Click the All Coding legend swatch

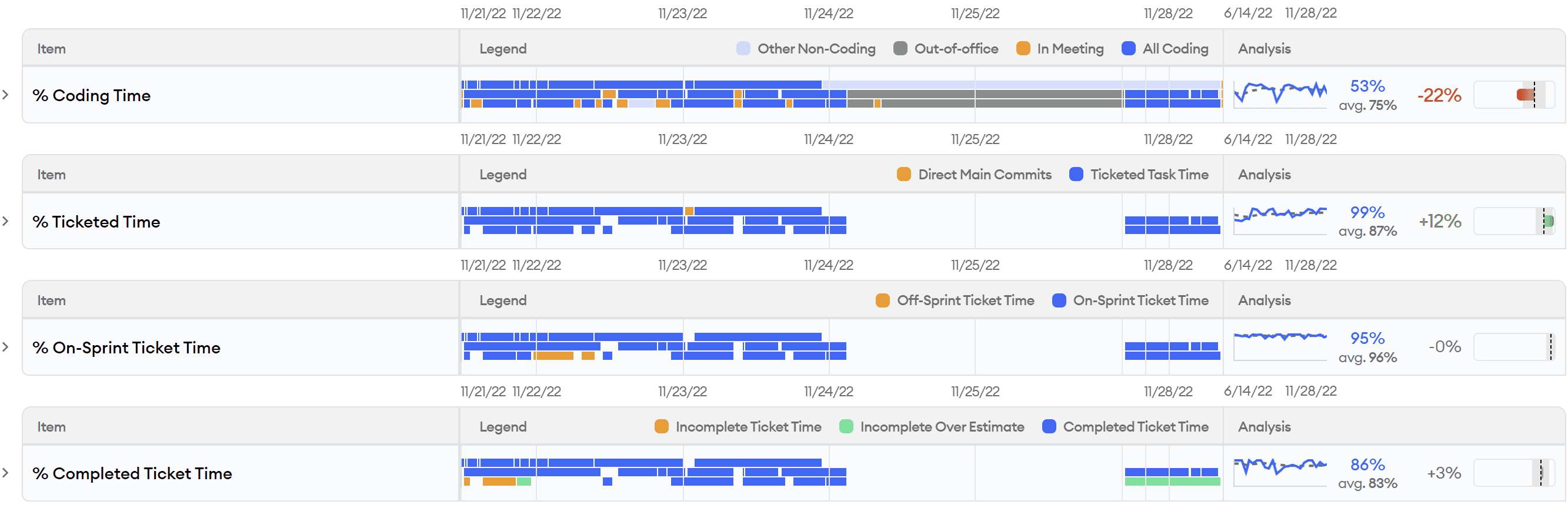(x=1129, y=49)
